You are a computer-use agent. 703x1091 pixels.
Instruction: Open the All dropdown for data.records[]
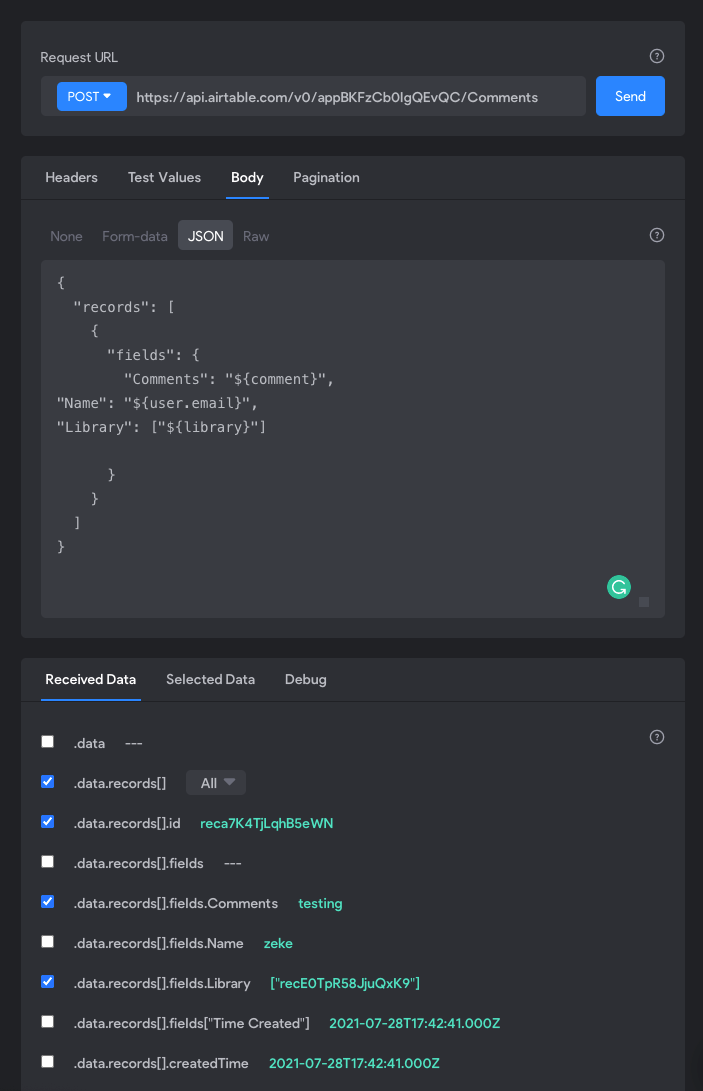tap(216, 783)
